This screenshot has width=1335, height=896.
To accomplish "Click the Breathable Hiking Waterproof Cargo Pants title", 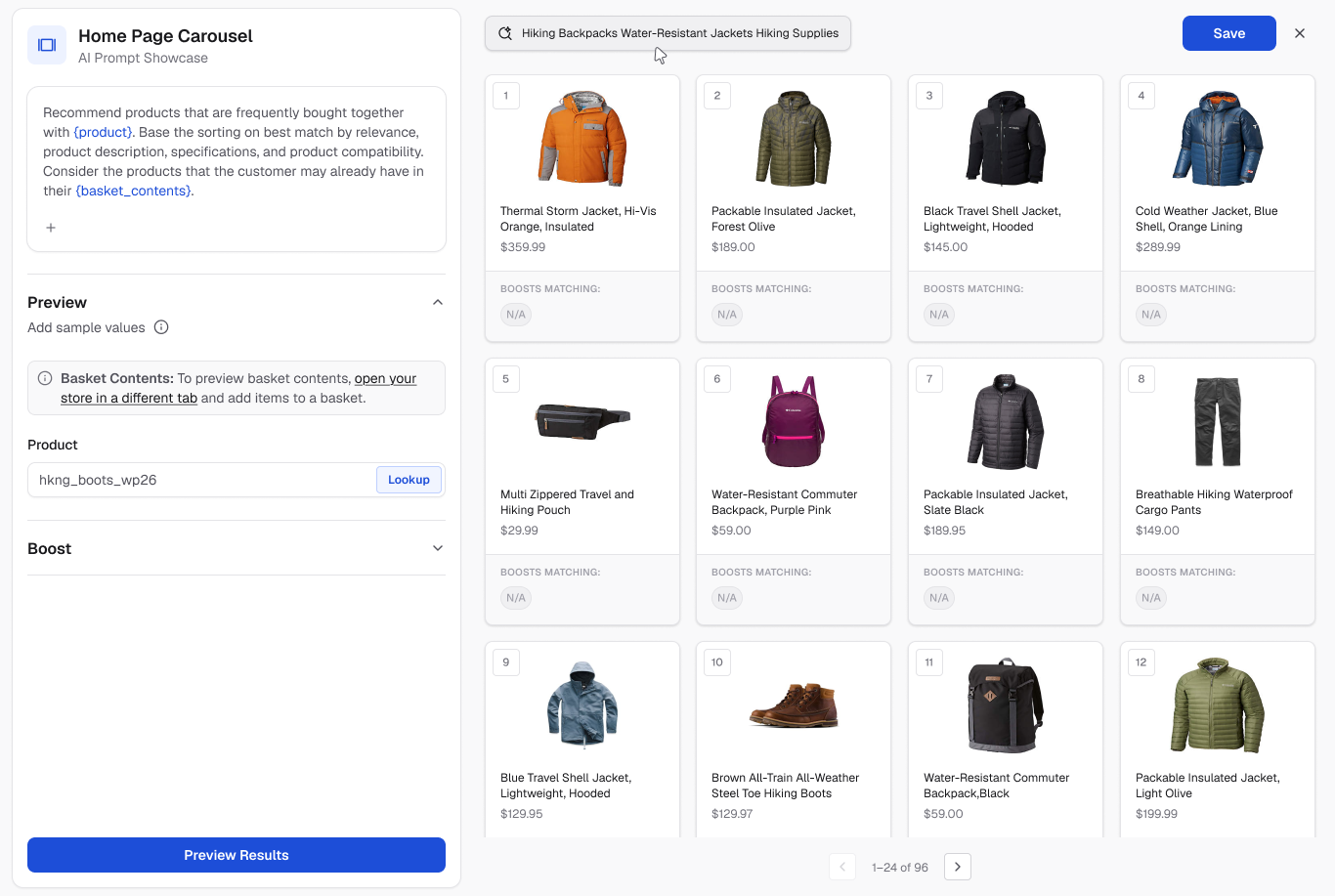I will pos(1214,502).
